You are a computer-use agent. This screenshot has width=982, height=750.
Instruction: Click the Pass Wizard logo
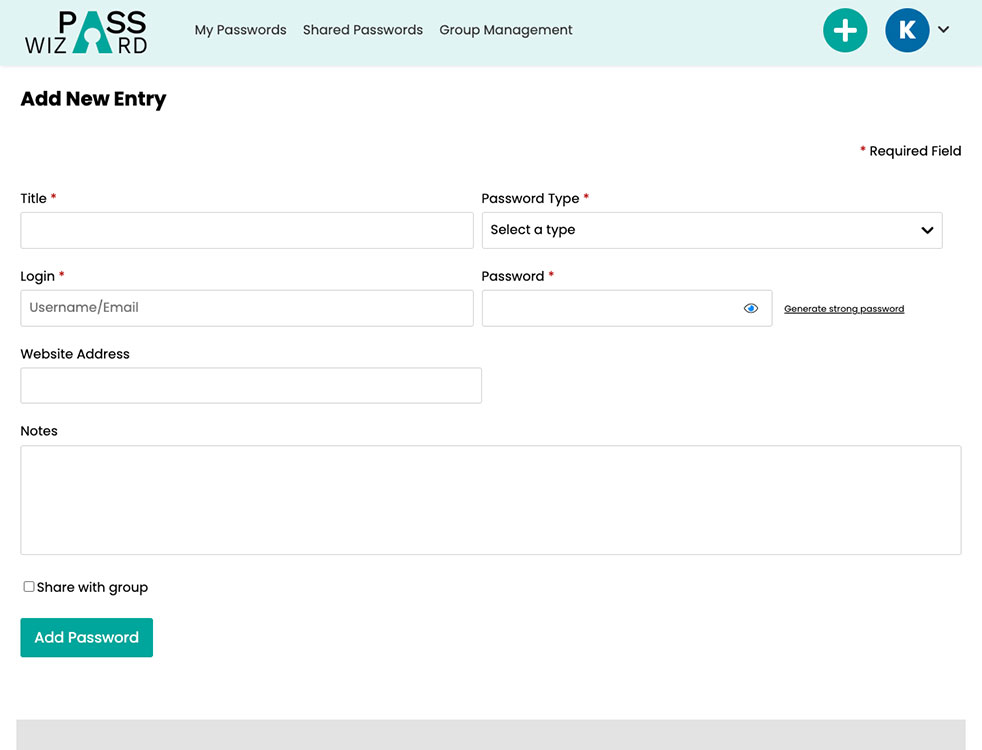click(86, 32)
